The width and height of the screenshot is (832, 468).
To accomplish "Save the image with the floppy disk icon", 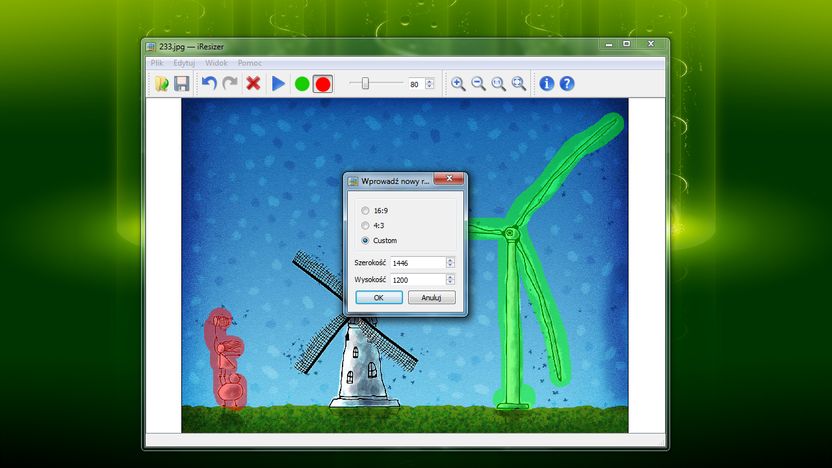I will click(x=182, y=84).
